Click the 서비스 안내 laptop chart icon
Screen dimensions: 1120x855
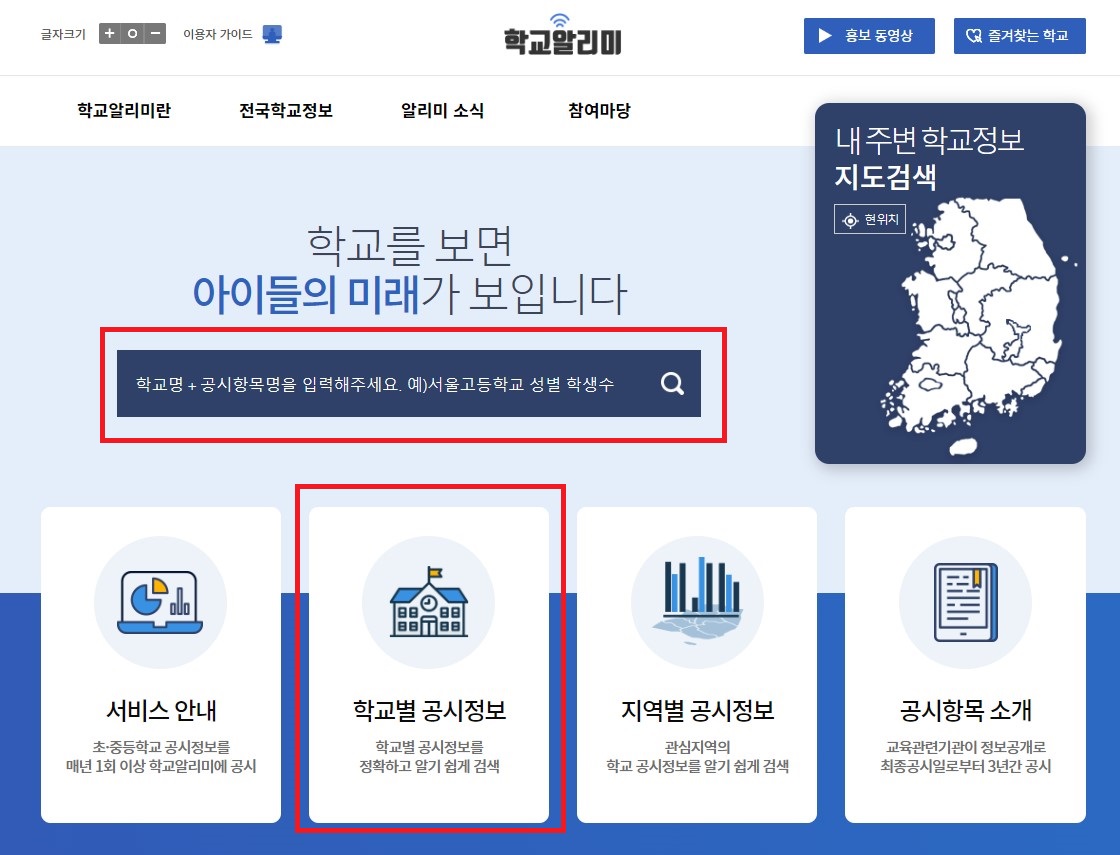pos(160,602)
